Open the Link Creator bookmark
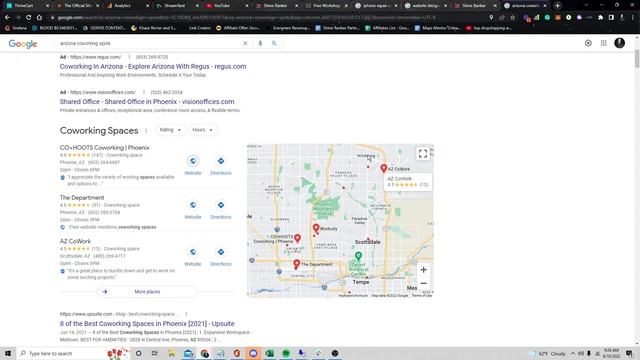Screen dimensions: 640x360 click(200, 28)
